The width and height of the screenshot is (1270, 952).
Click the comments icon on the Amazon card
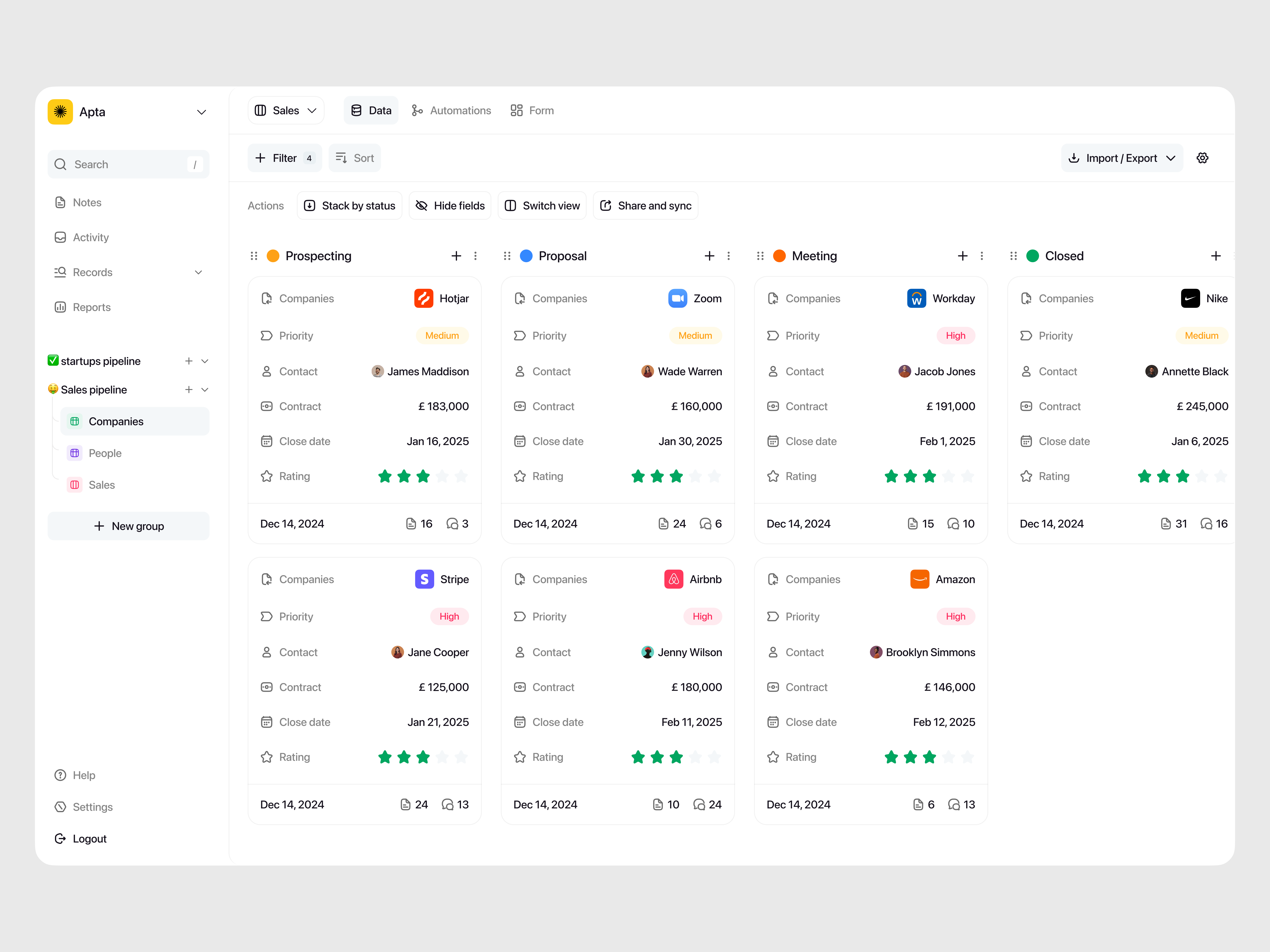[x=954, y=804]
